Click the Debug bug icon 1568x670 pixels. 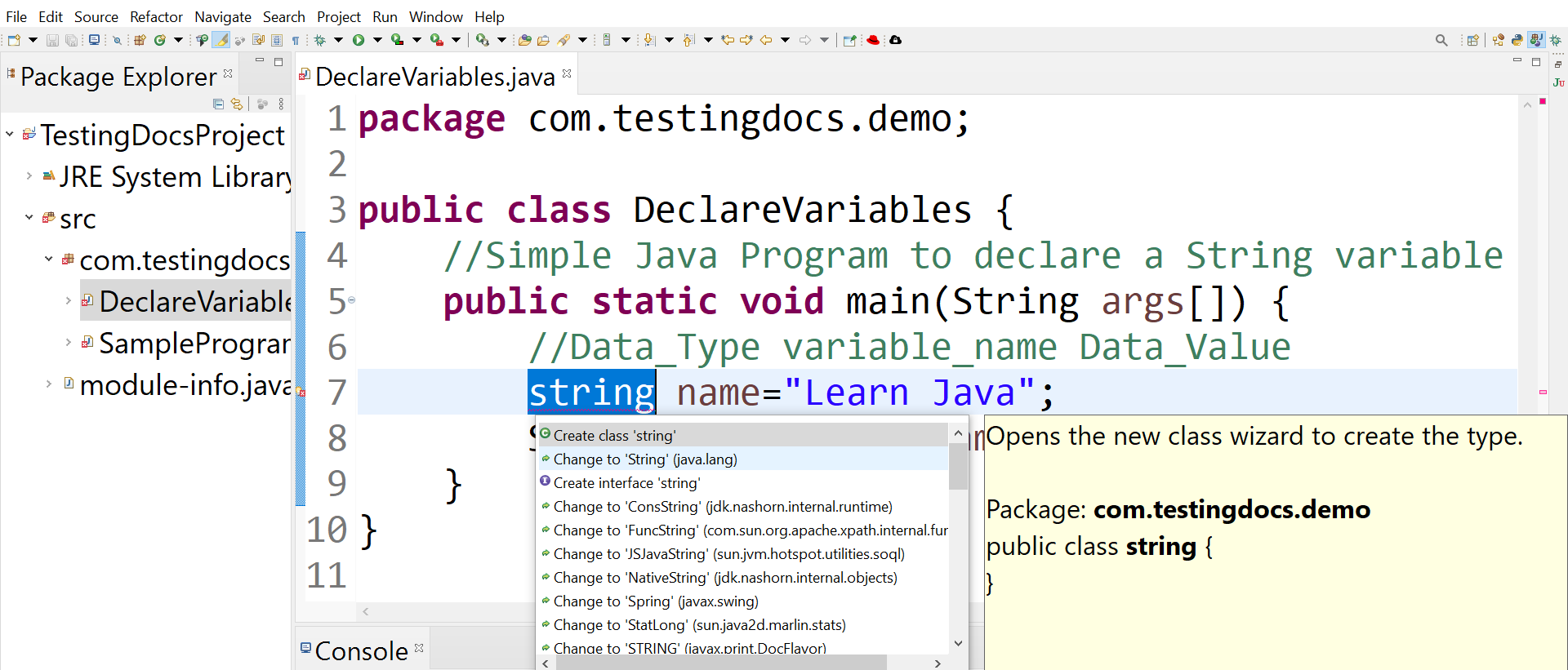click(319, 40)
